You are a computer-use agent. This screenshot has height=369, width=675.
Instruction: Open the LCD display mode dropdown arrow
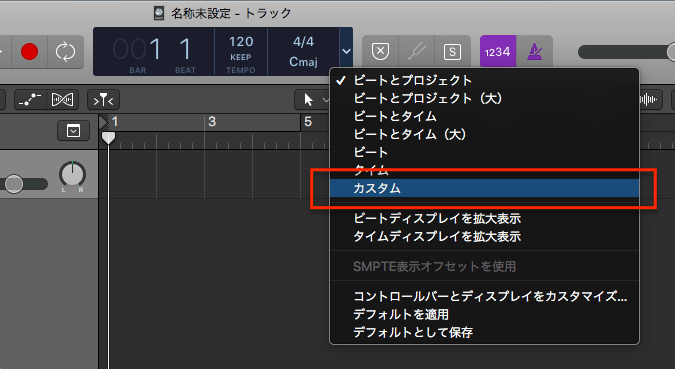[x=346, y=52]
